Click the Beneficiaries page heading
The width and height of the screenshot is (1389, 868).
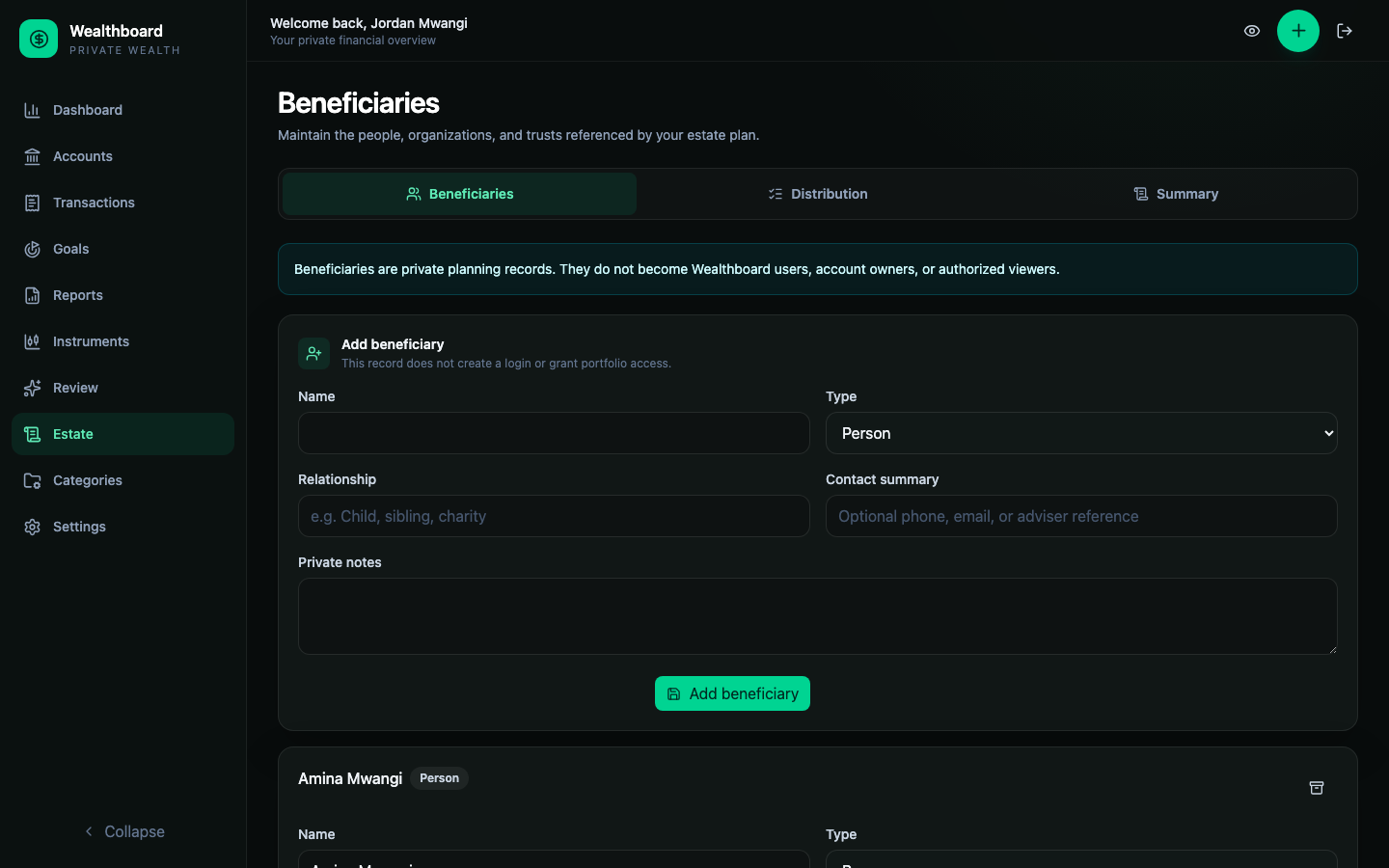click(x=359, y=103)
